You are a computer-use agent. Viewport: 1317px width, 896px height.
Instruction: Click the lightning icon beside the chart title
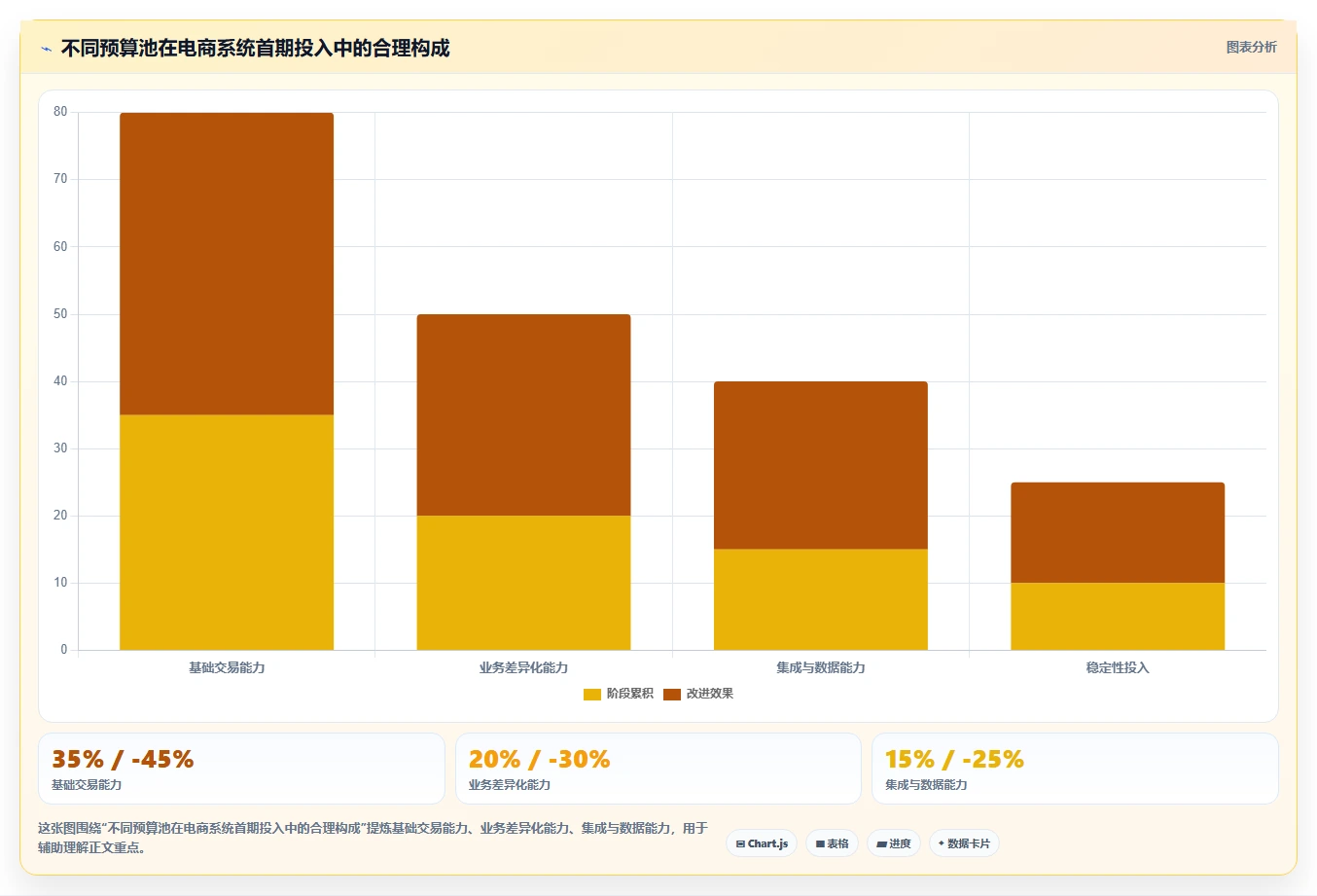46,49
